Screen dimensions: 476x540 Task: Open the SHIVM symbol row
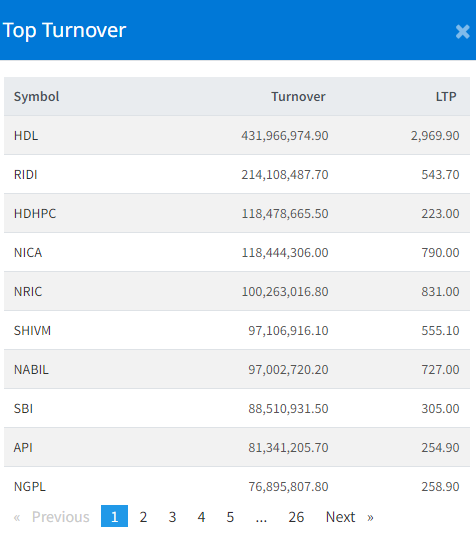237,330
